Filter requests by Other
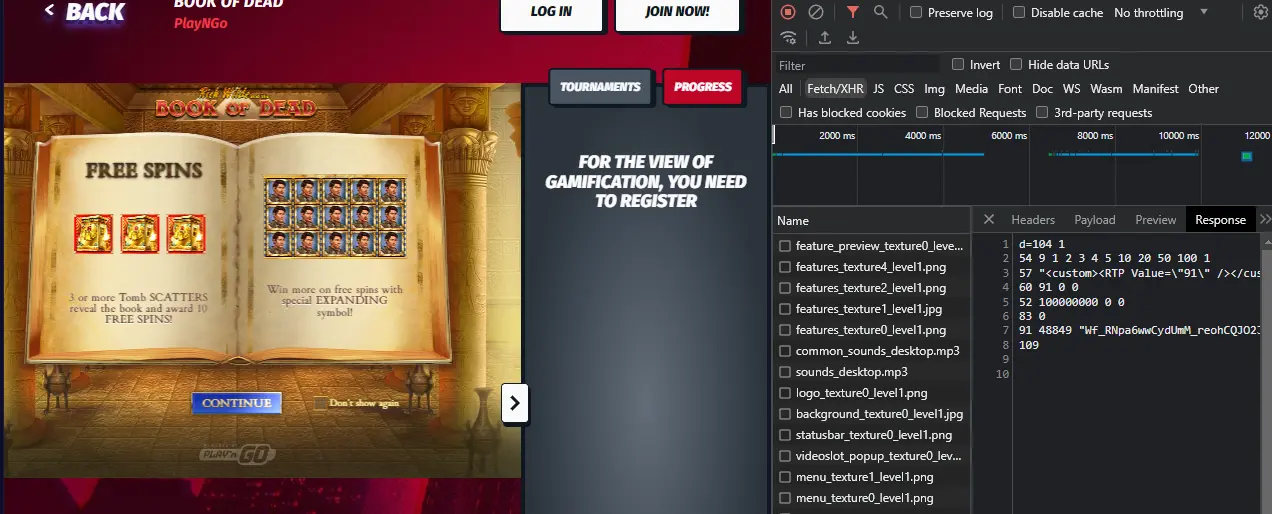This screenshot has height=514, width=1272. pyautogui.click(x=1203, y=88)
